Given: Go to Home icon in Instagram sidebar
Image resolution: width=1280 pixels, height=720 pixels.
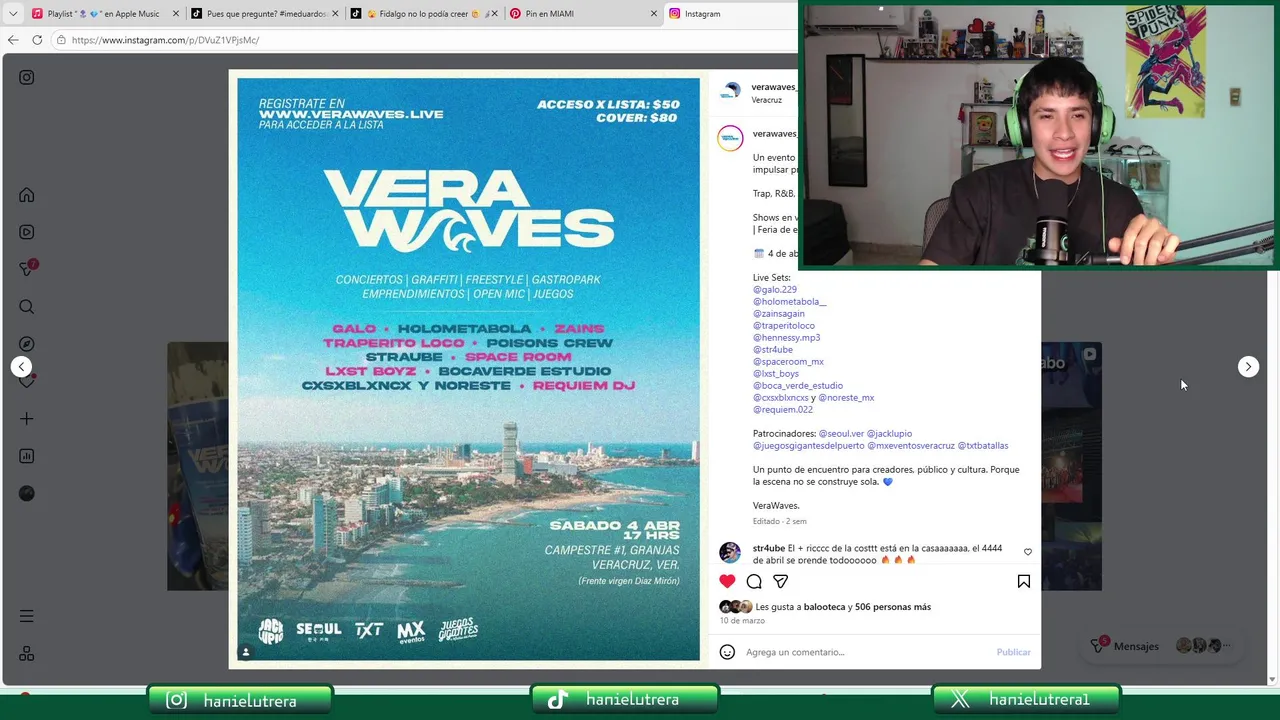Looking at the screenshot, I should [27, 195].
